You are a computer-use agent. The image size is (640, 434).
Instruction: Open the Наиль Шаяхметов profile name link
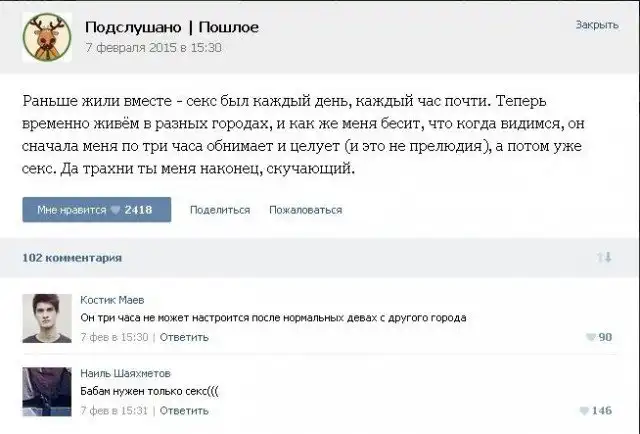(x=121, y=373)
